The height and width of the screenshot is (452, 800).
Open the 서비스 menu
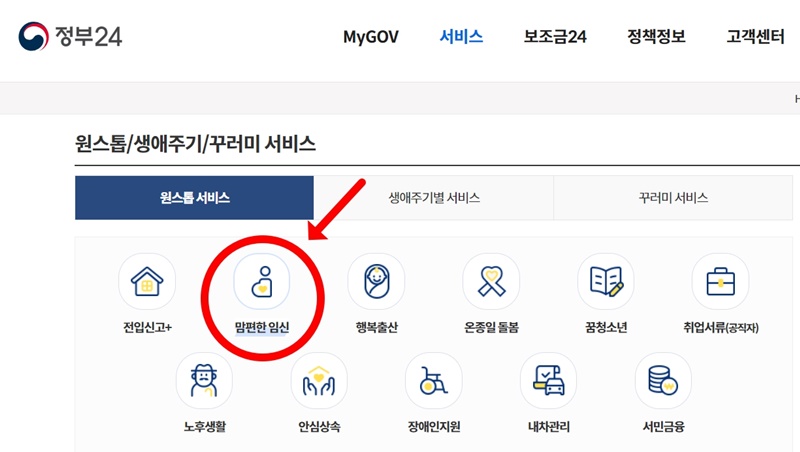[x=461, y=36]
